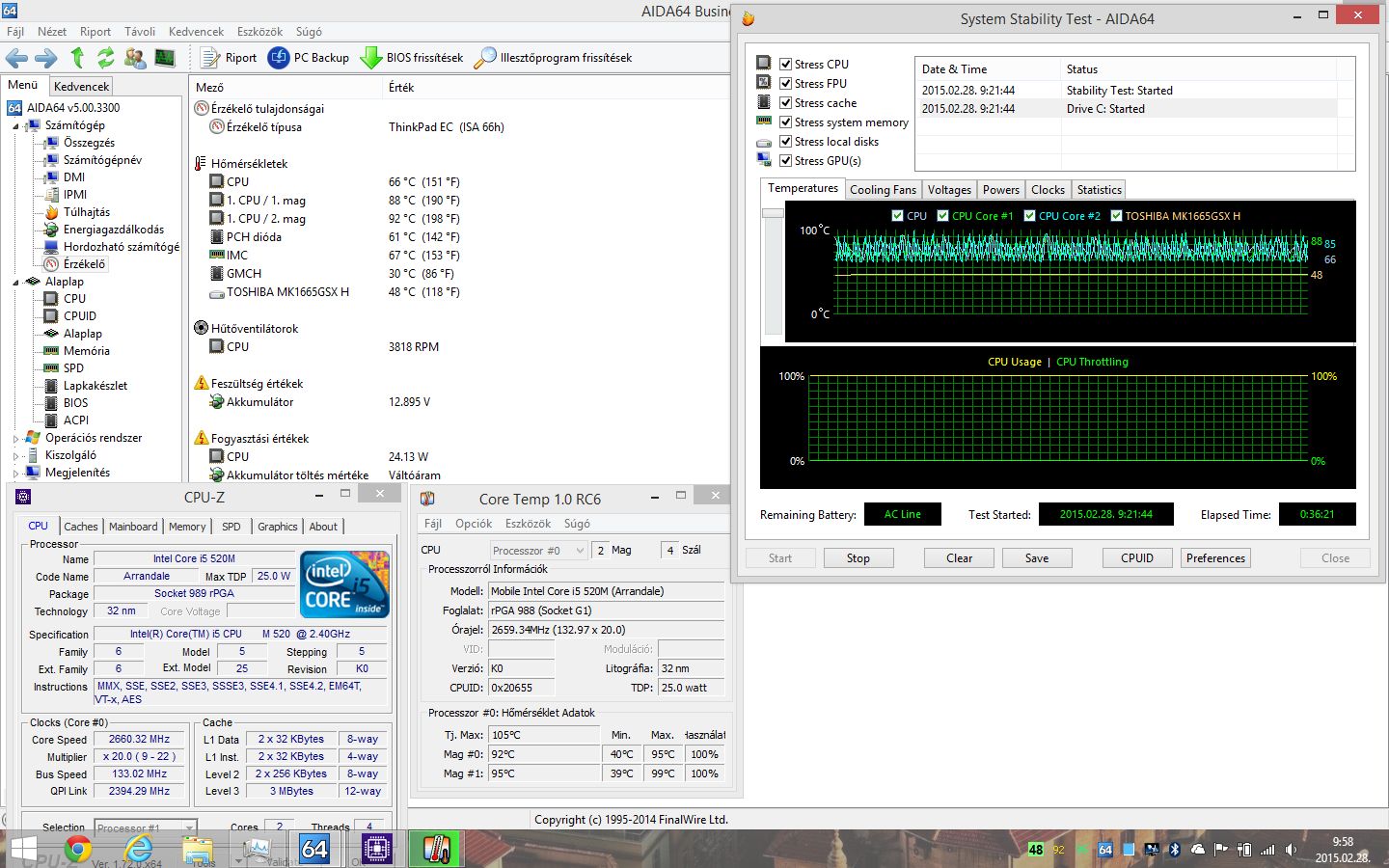
Task: Toggle the CPU Core #1 graph checkbox
Action: (x=942, y=215)
